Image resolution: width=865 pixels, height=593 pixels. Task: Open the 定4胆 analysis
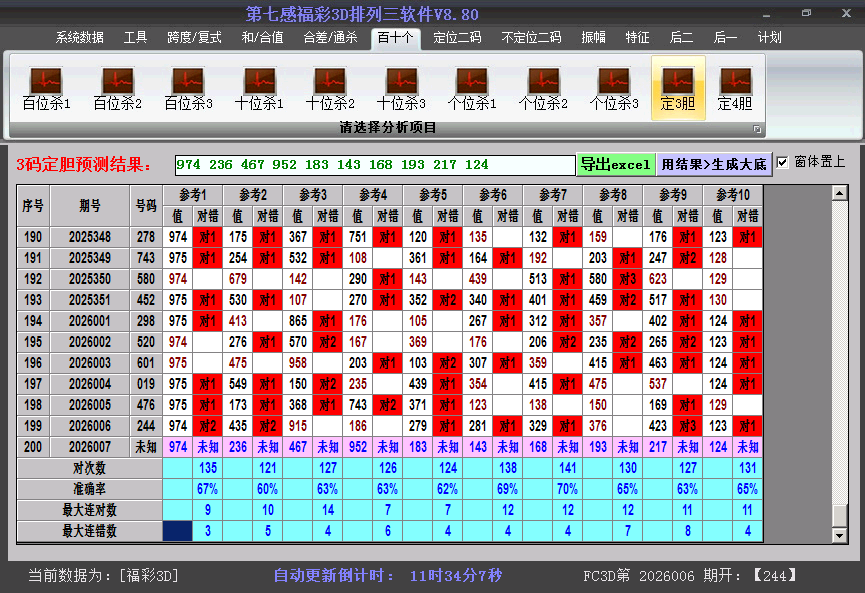click(735, 88)
